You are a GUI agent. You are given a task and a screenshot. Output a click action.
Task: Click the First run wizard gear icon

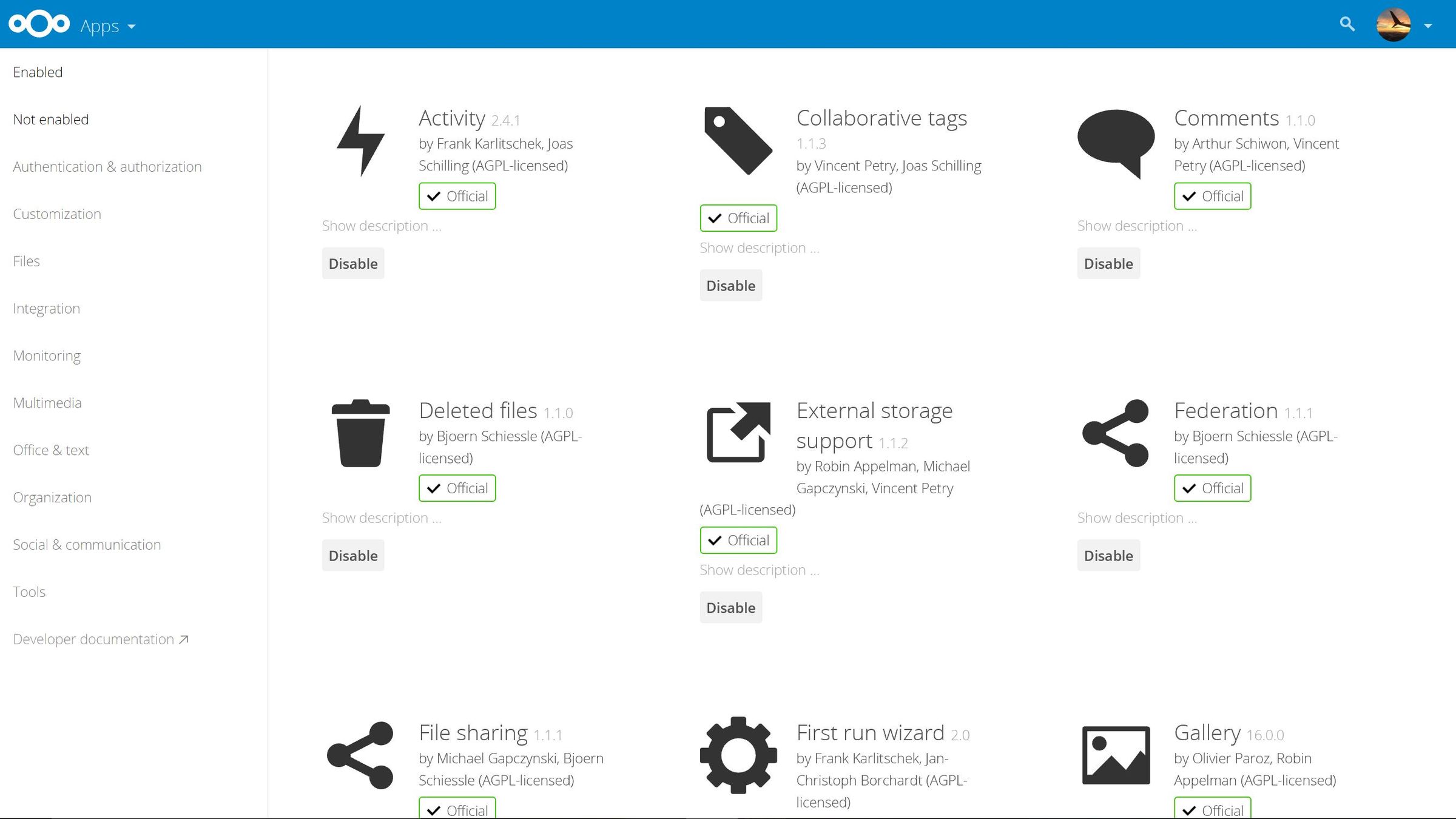738,755
